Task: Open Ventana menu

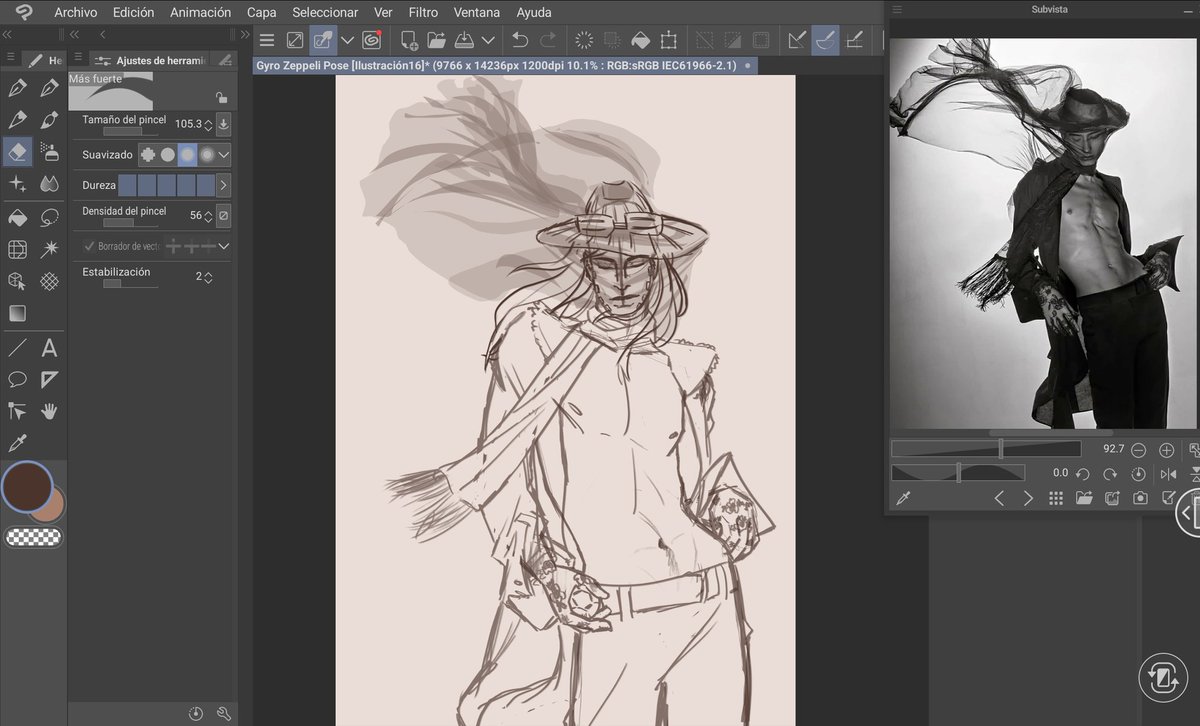Action: tap(477, 12)
